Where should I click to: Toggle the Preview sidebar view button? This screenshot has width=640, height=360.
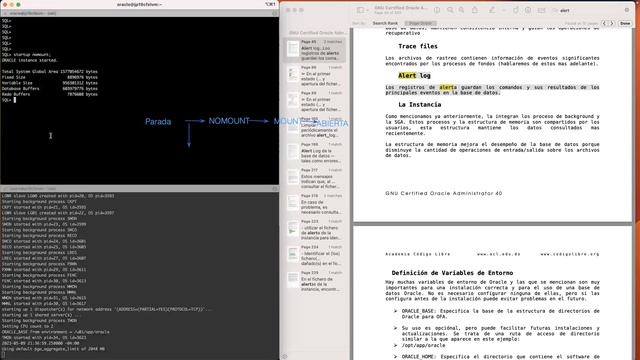tap(360, 10)
